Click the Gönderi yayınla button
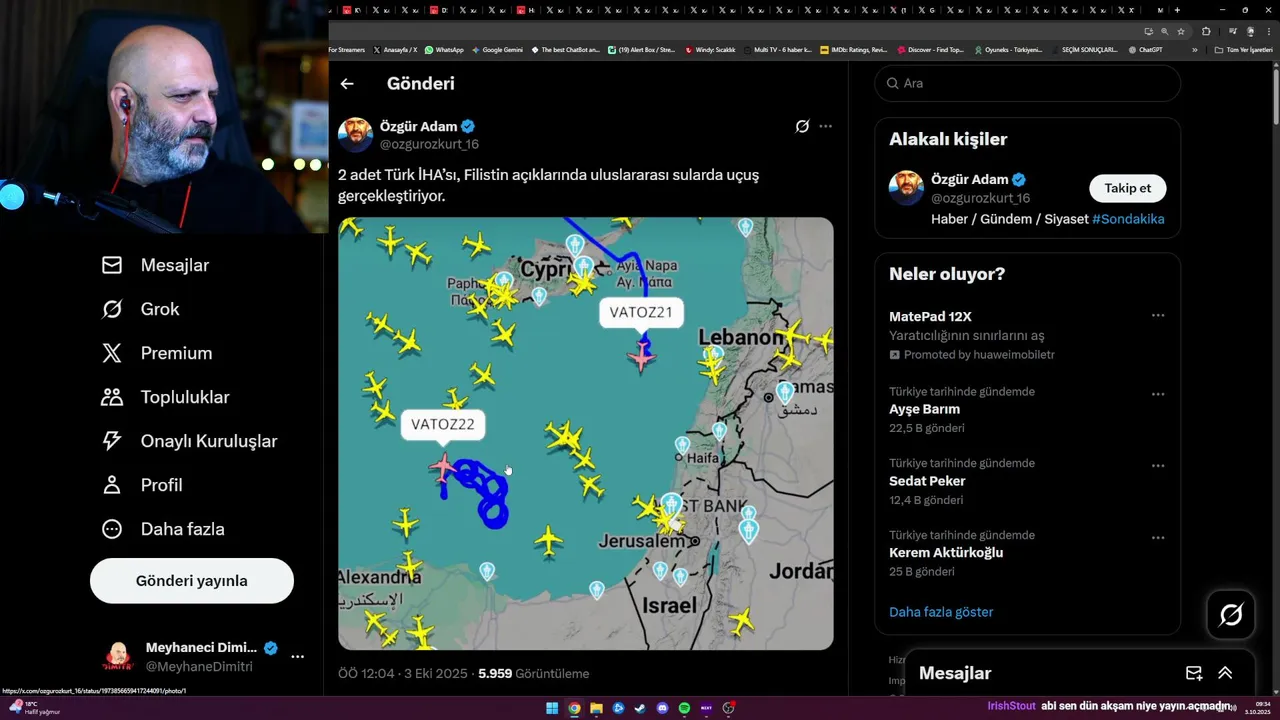Viewport: 1280px width, 720px height. tap(192, 581)
